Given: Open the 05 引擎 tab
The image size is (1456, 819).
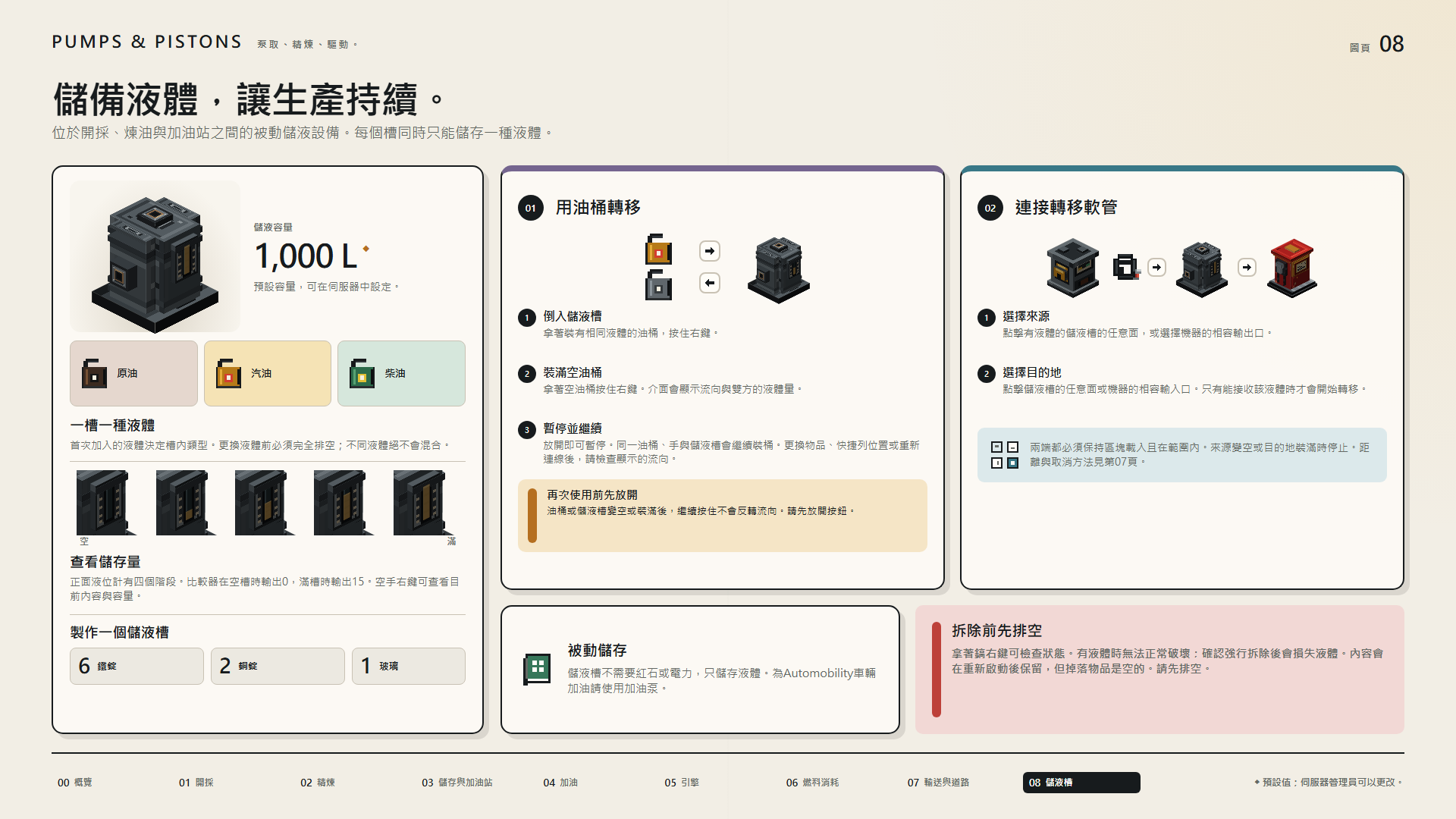Looking at the screenshot, I should (x=682, y=783).
